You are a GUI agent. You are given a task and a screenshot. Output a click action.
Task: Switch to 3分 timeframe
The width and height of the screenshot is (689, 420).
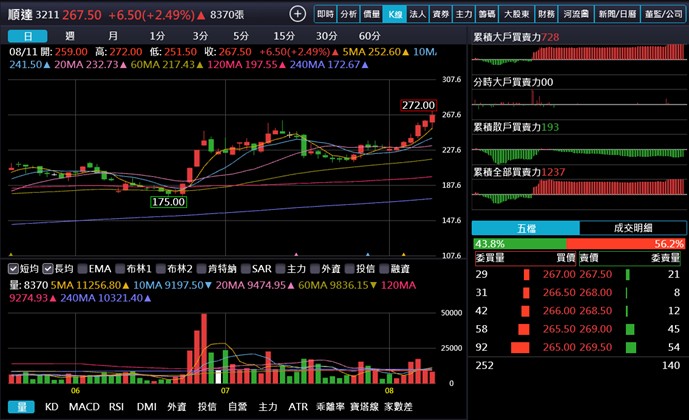click(x=200, y=36)
